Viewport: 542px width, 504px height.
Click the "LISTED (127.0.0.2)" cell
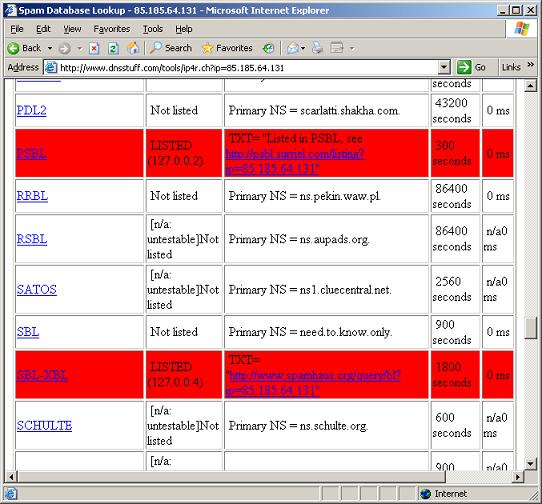point(184,153)
